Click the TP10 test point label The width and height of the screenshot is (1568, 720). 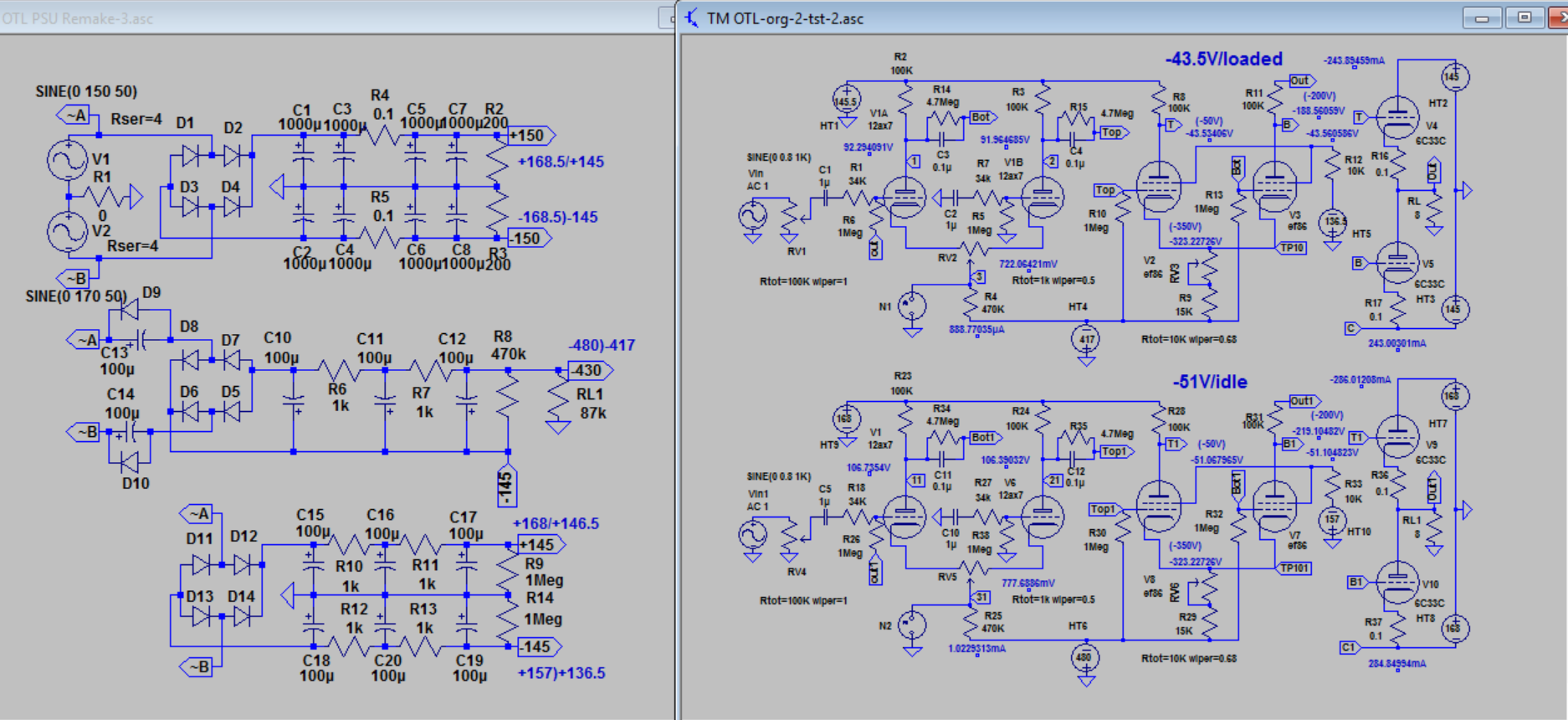click(x=1293, y=248)
